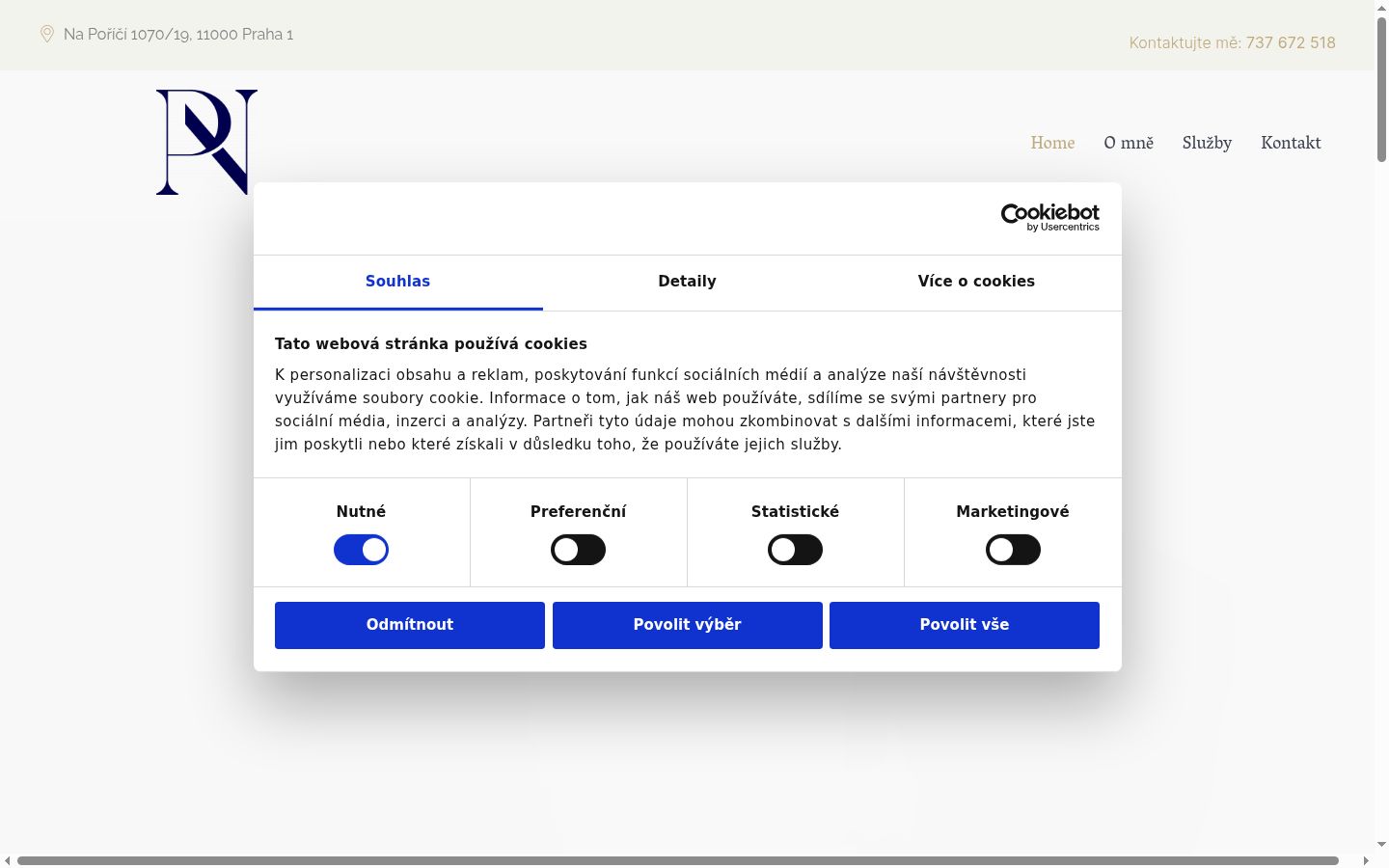Open the Služby menu item
This screenshot has height=868, width=1389.
click(x=1207, y=143)
